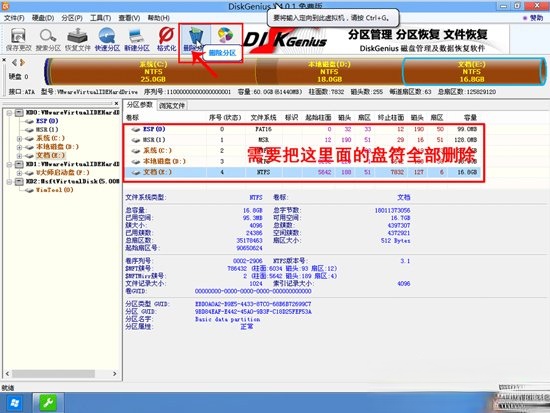Viewport: 550px width, 413px height.
Task: Expand the 本地磁盘(D:) tree node
Action: coord(19,147)
